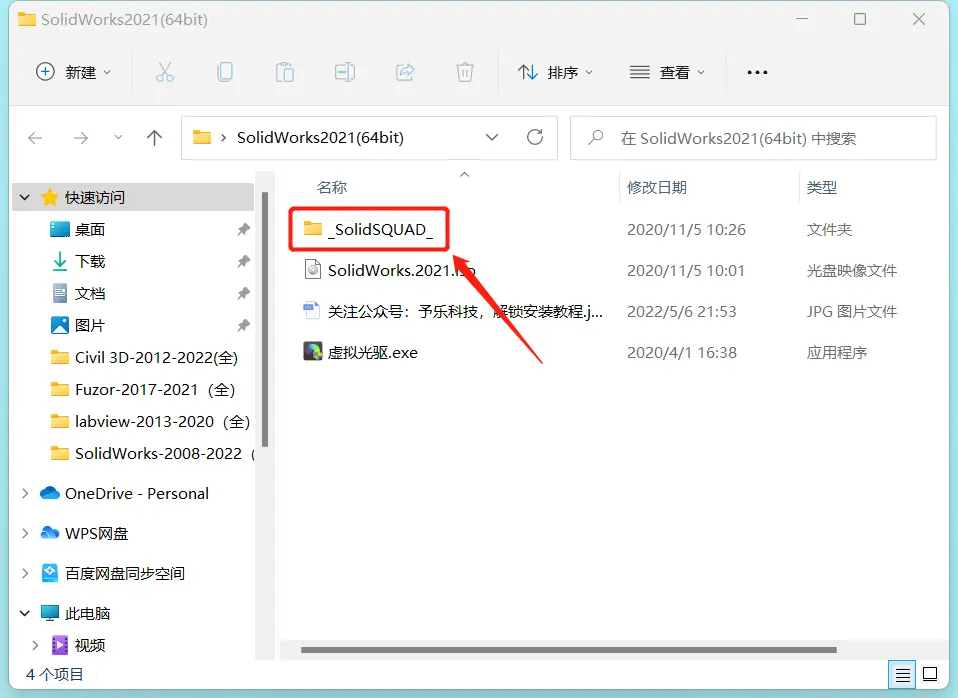Screen dimensions: 958x698
Task: Go back with the left arrow
Action: (35, 138)
